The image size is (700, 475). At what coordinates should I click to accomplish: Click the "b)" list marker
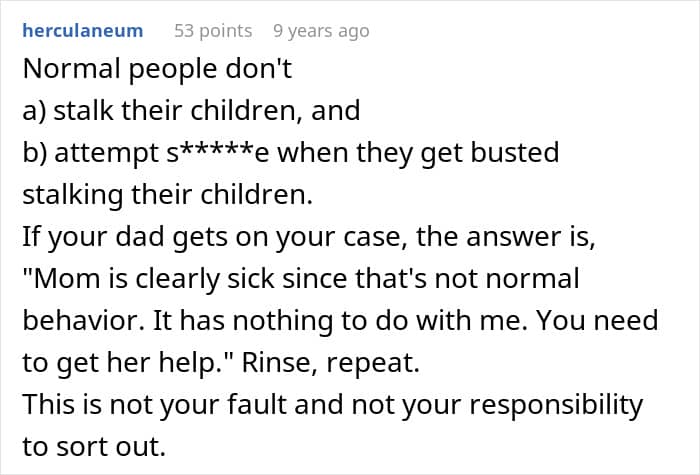(x=35, y=154)
